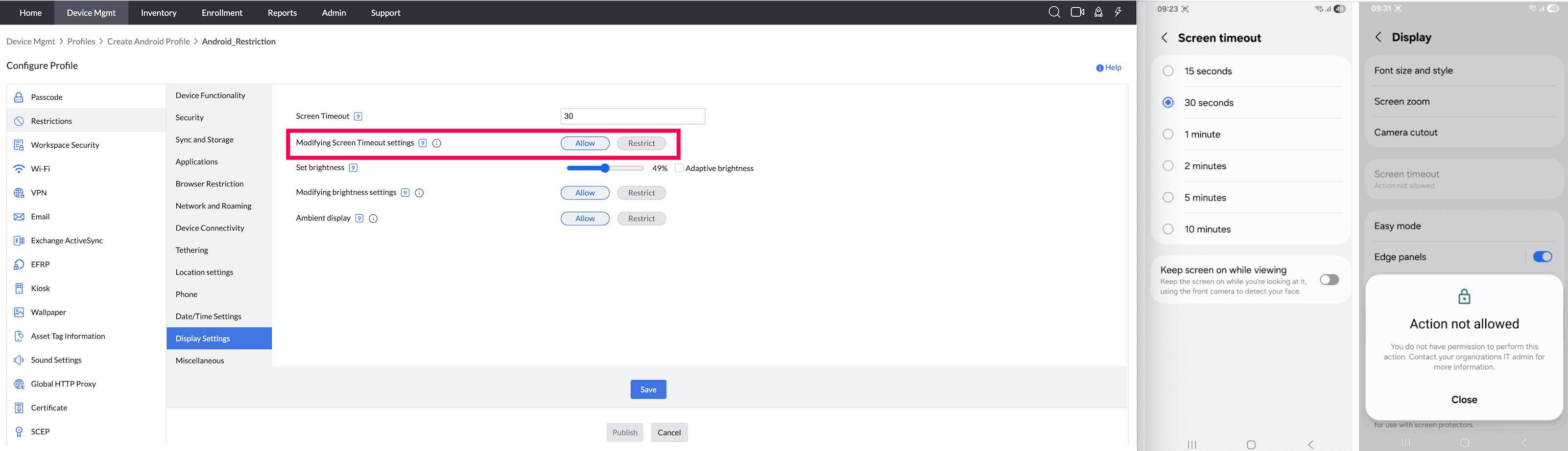Open Wallpaper settings from the sidebar
Screen dimensions: 1568x451
point(48,312)
